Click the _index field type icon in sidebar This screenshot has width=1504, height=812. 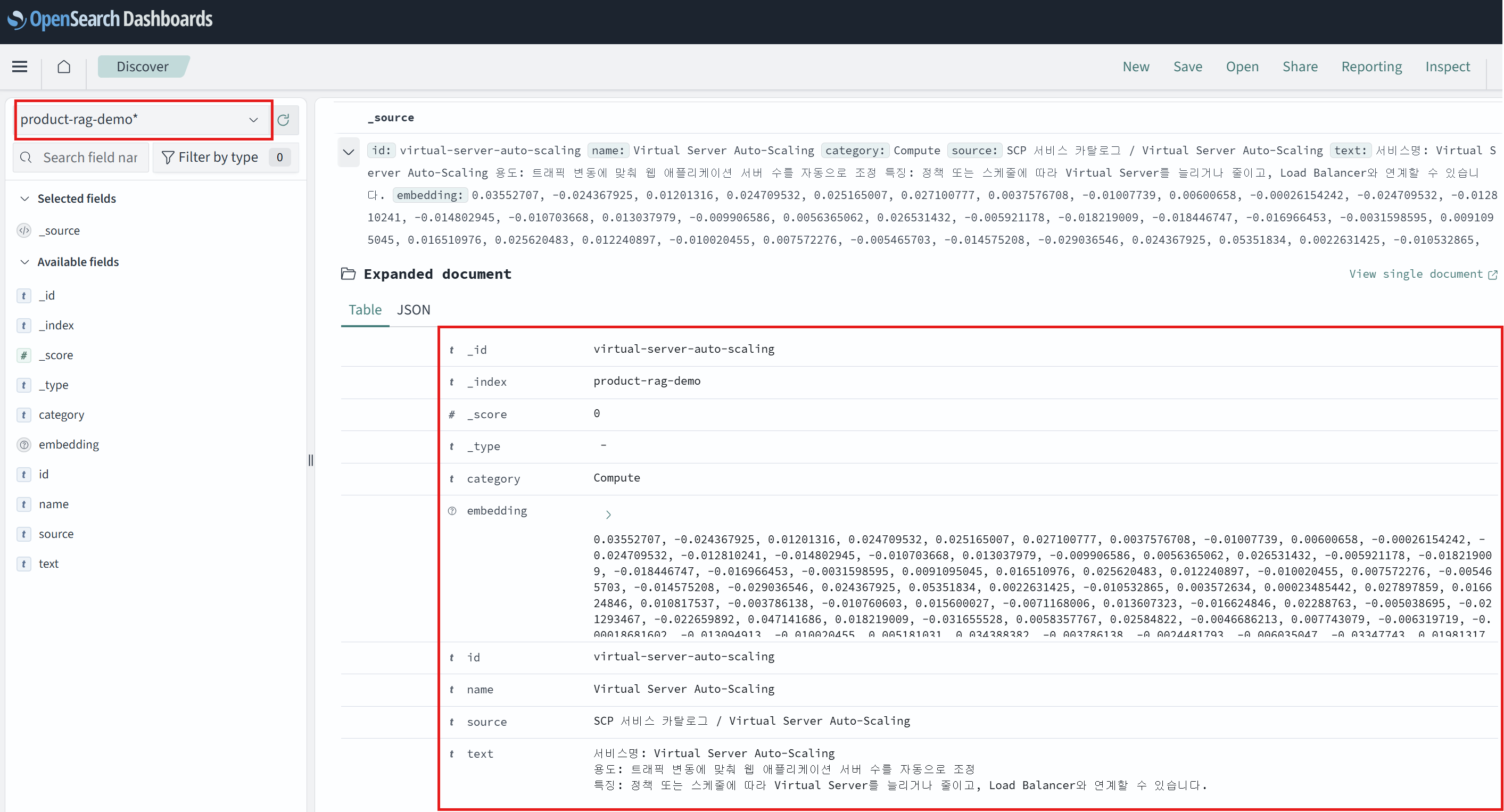coord(24,326)
